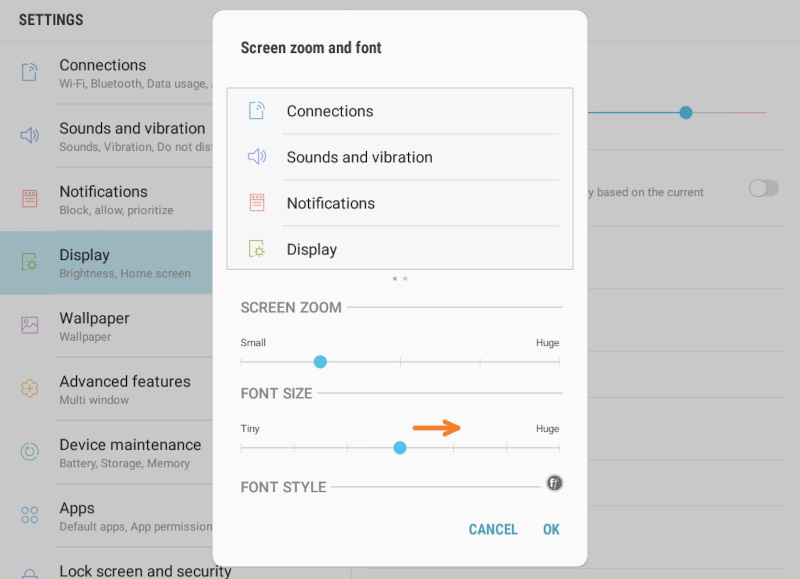The width and height of the screenshot is (800, 579).
Task: Click the Font Size slider handle
Action: pos(400,447)
